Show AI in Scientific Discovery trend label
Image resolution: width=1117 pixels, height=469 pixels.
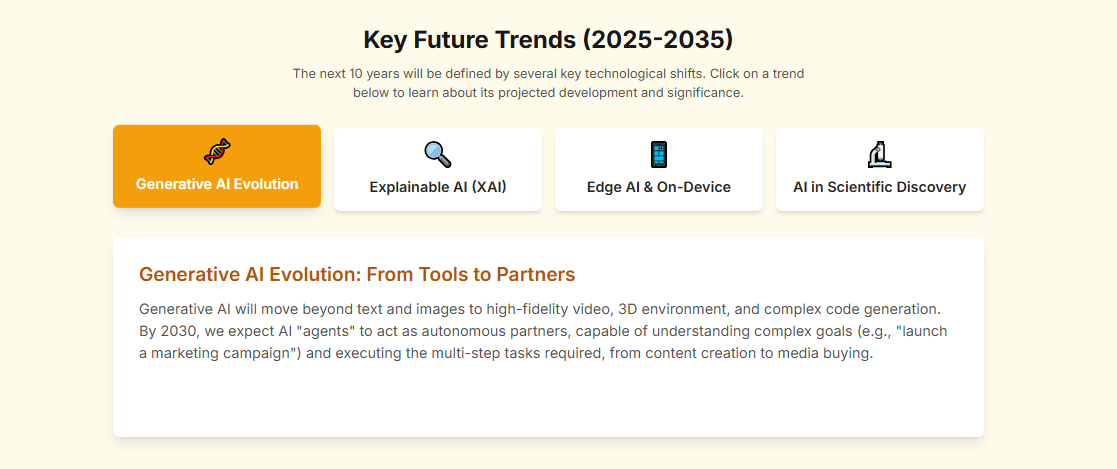[x=880, y=187]
